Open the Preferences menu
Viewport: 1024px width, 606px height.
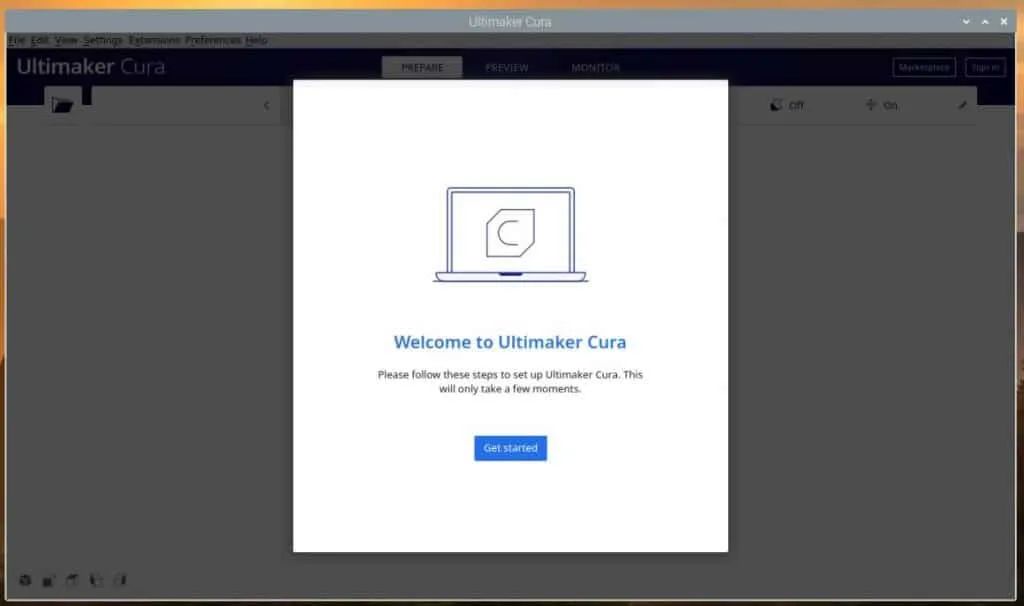tap(213, 40)
